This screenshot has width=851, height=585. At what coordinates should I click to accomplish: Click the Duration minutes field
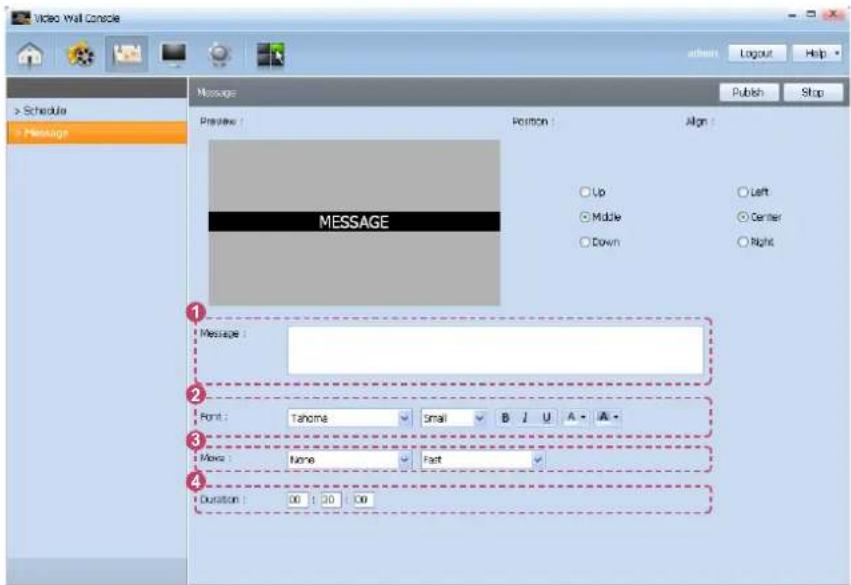tap(330, 499)
